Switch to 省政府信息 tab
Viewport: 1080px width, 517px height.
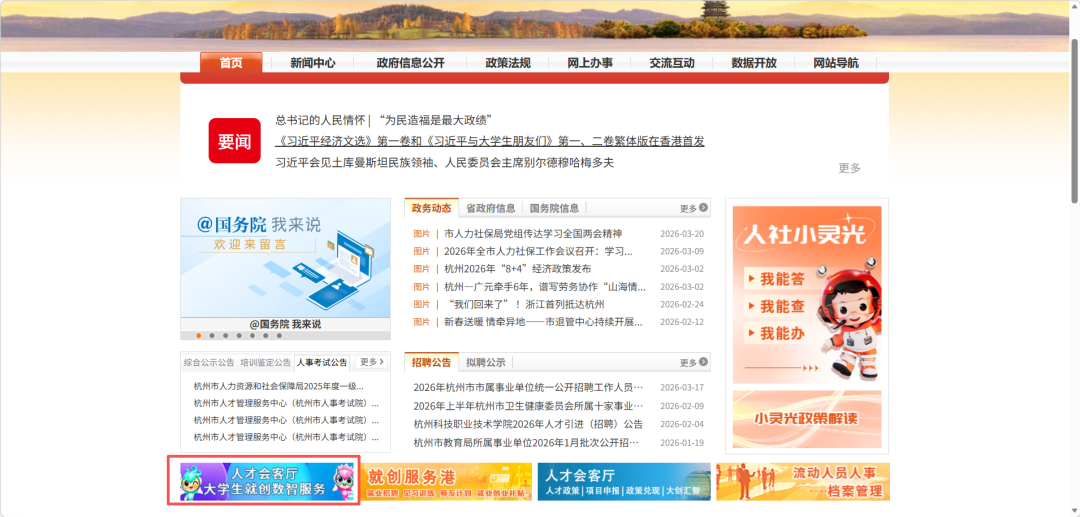pos(490,208)
